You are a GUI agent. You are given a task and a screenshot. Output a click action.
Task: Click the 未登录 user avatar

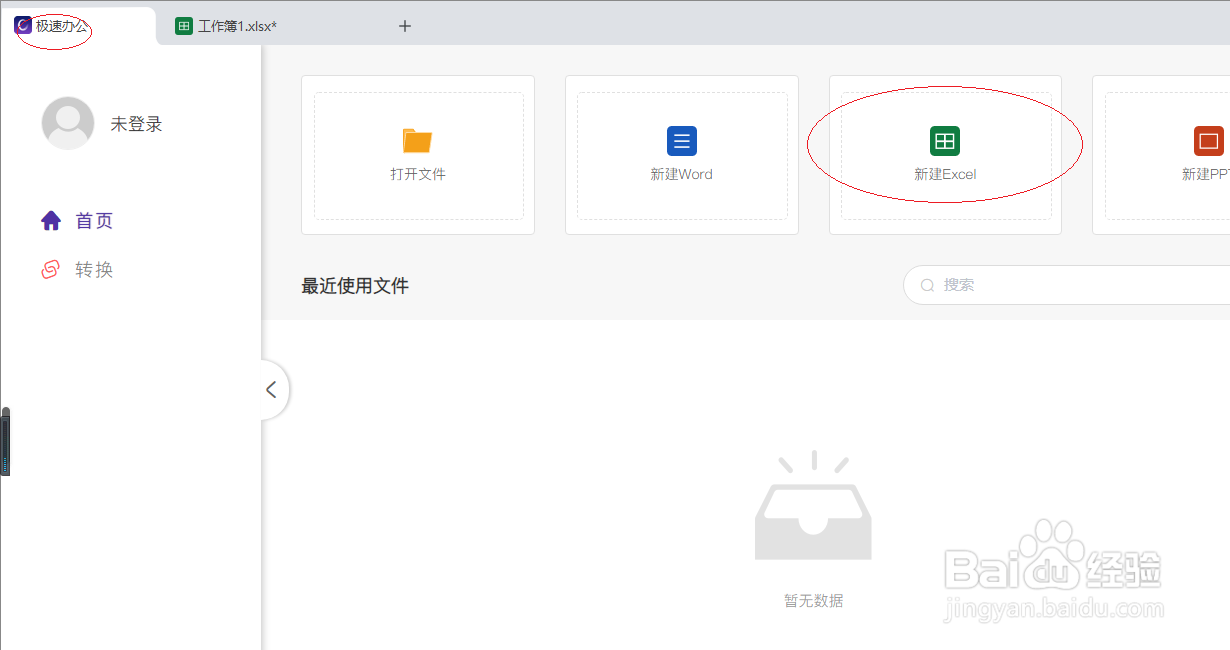coord(67,122)
